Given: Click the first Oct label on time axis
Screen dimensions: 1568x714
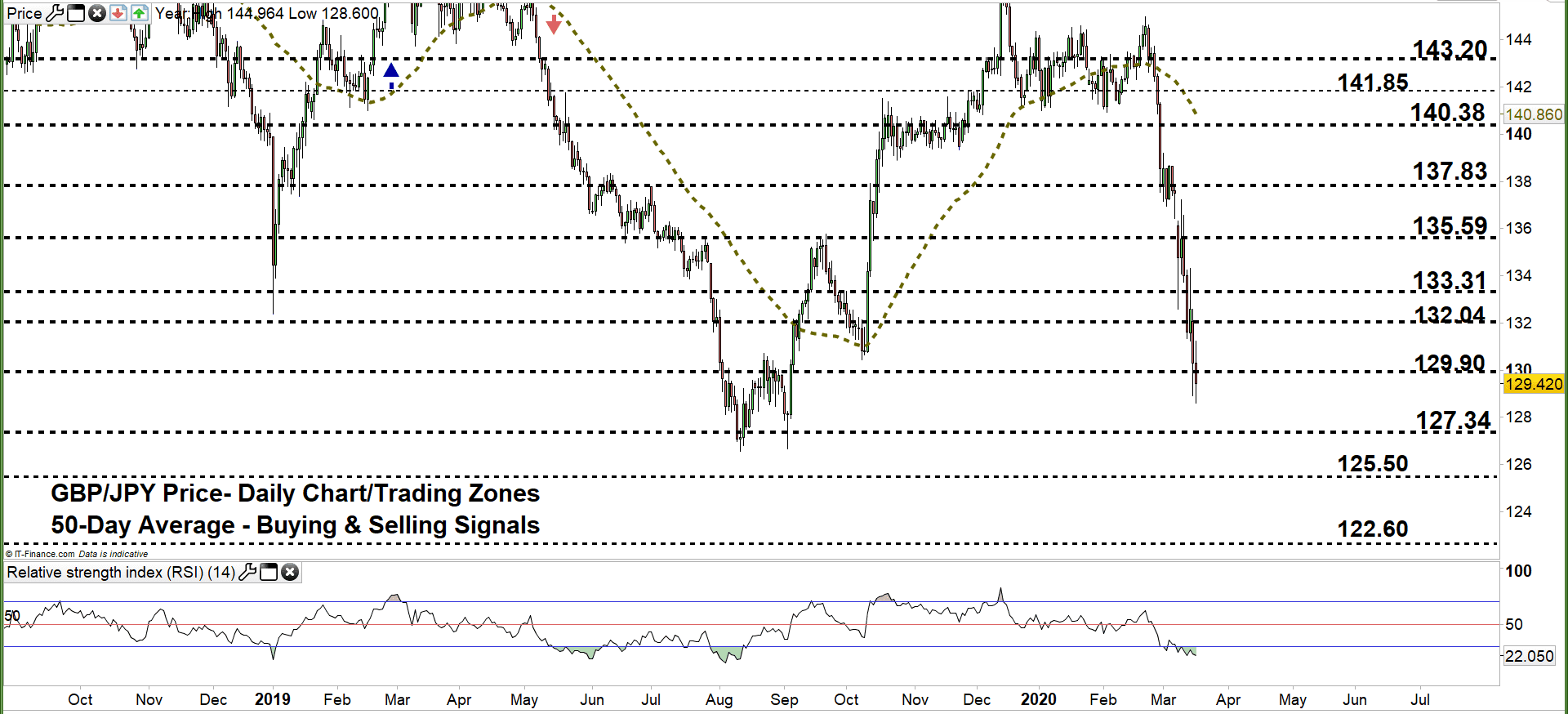Looking at the screenshot, I should (80, 699).
